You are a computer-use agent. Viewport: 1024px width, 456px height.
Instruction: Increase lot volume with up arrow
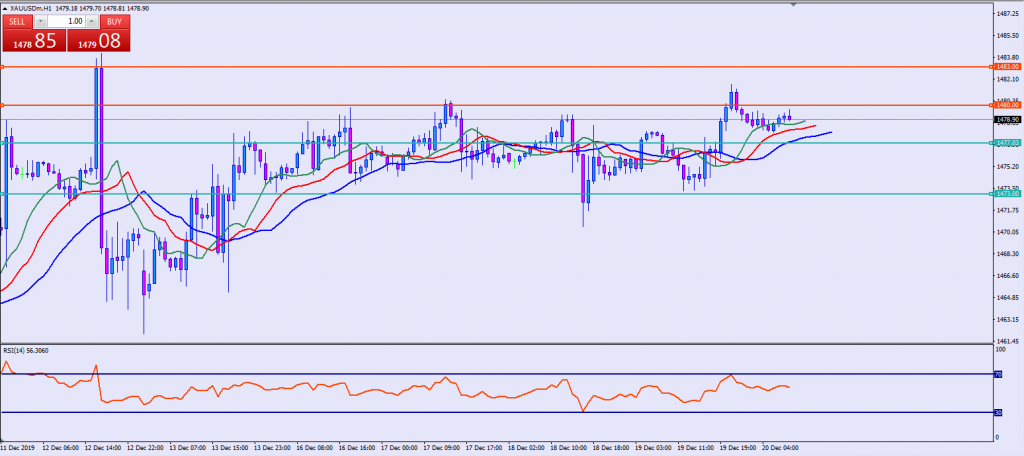pyautogui.click(x=91, y=22)
